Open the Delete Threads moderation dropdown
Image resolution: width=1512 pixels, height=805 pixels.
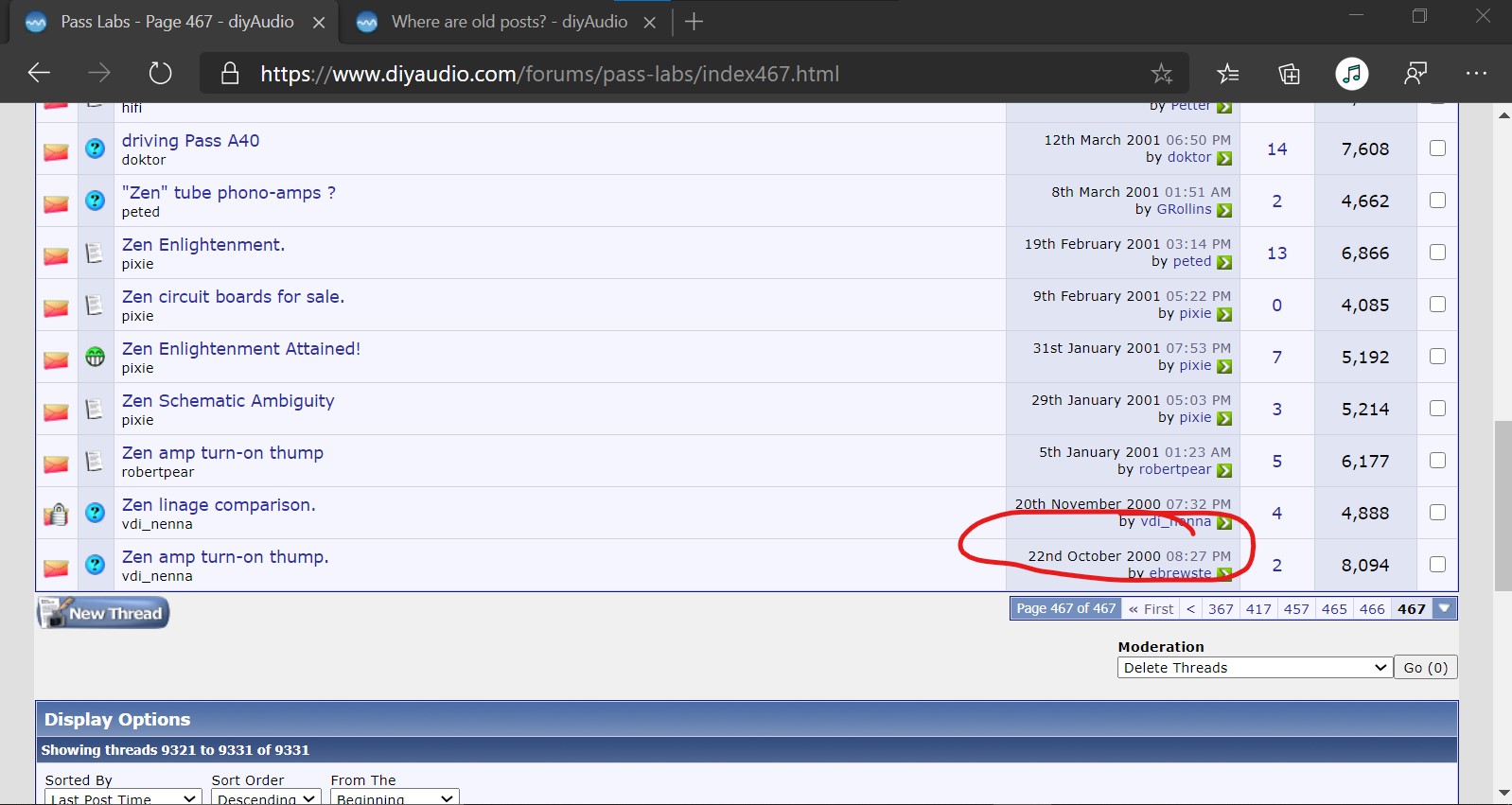coord(1255,668)
